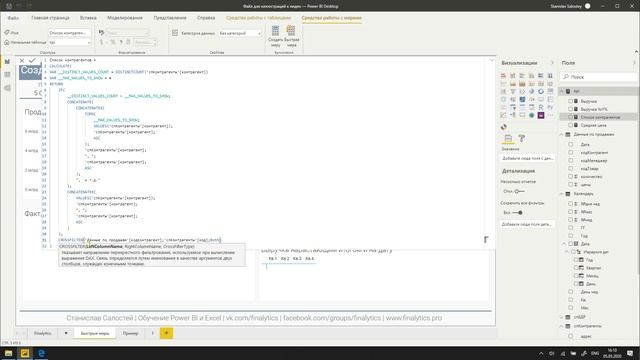Open the Главная страница ribbon tab
Image resolution: width=640 pixels, height=360 pixels.
(50, 18)
